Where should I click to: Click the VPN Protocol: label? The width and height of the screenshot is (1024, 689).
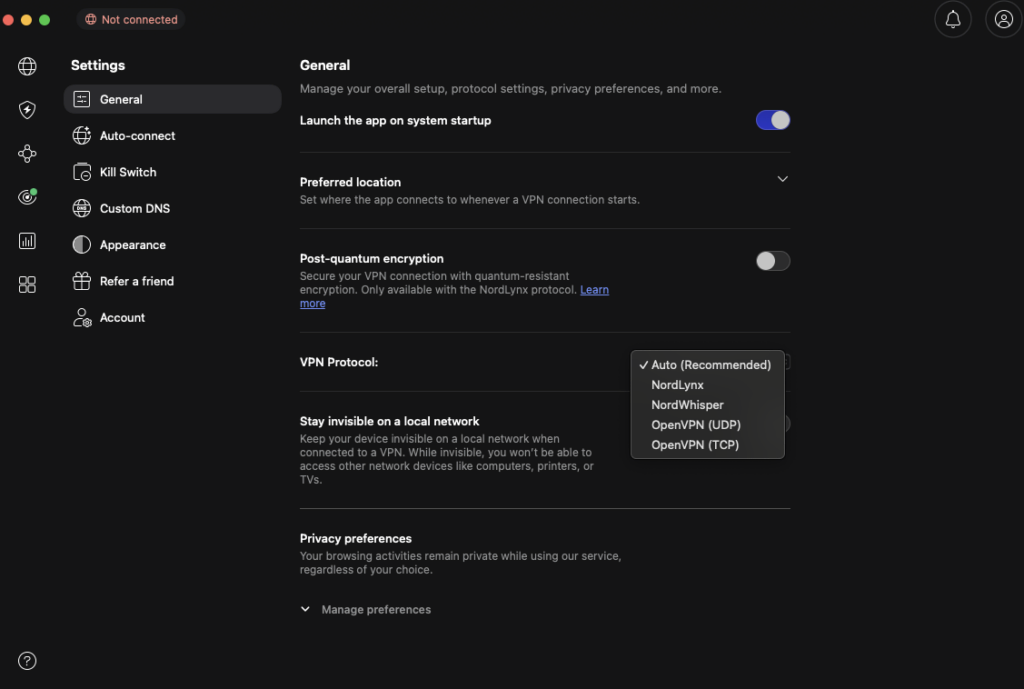(339, 362)
